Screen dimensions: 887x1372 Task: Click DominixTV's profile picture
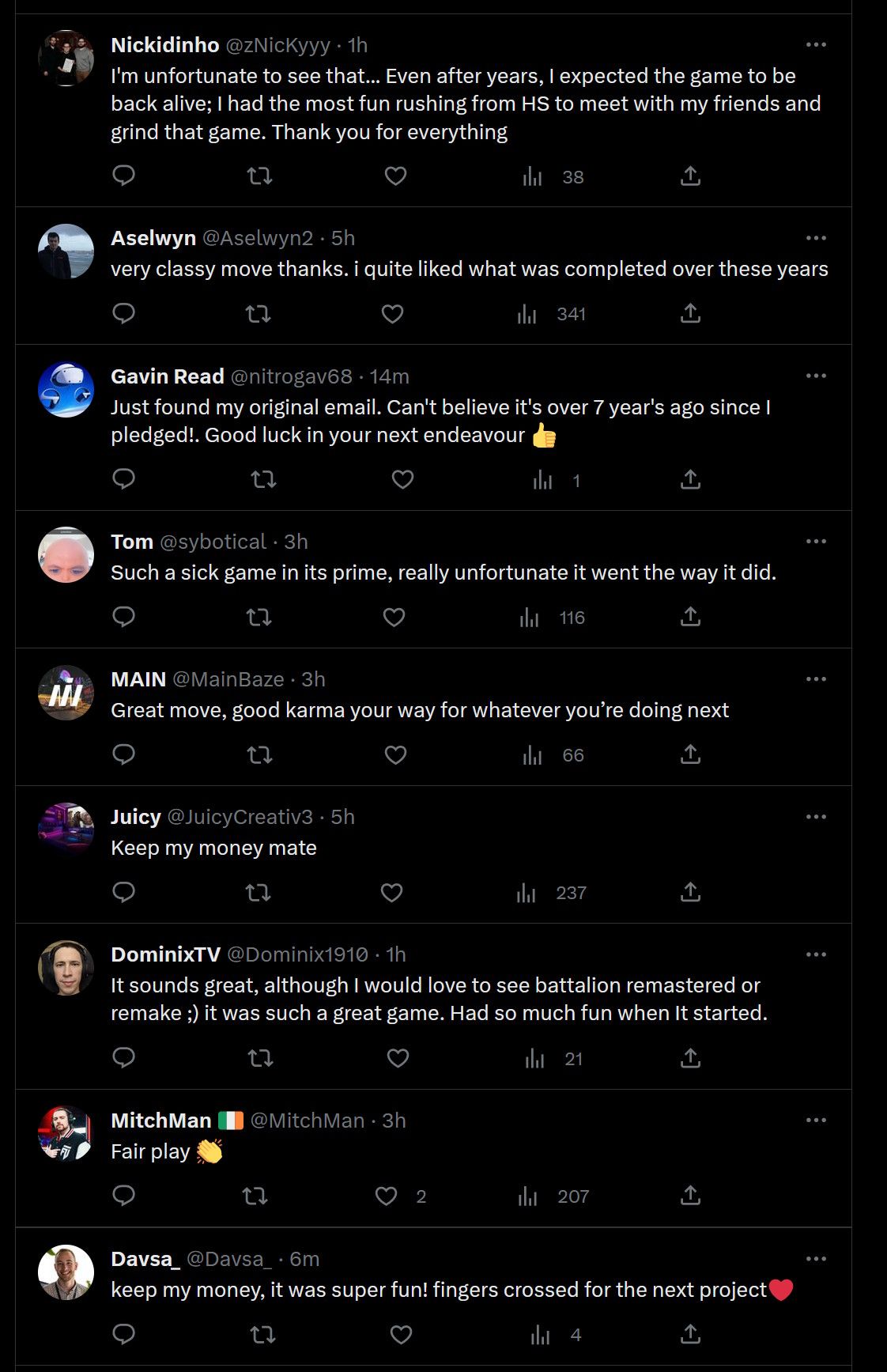66,968
